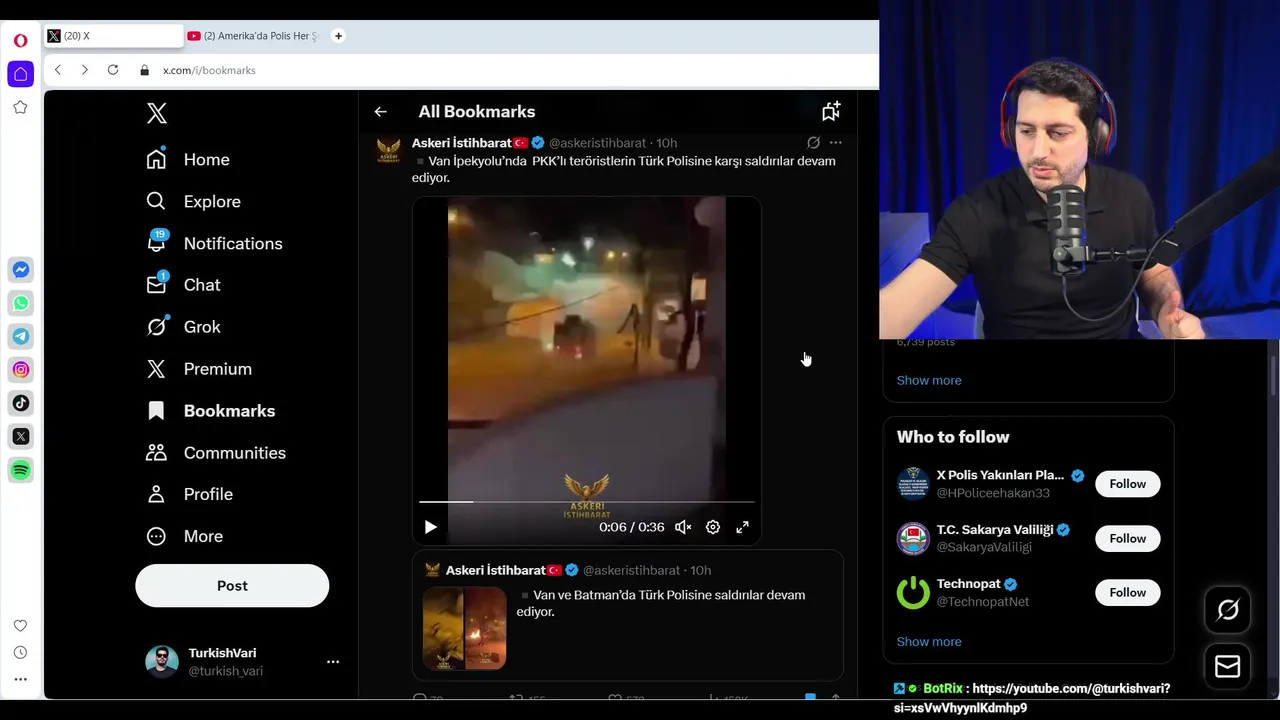Open Messenger in Opera sidebar

coord(21,270)
